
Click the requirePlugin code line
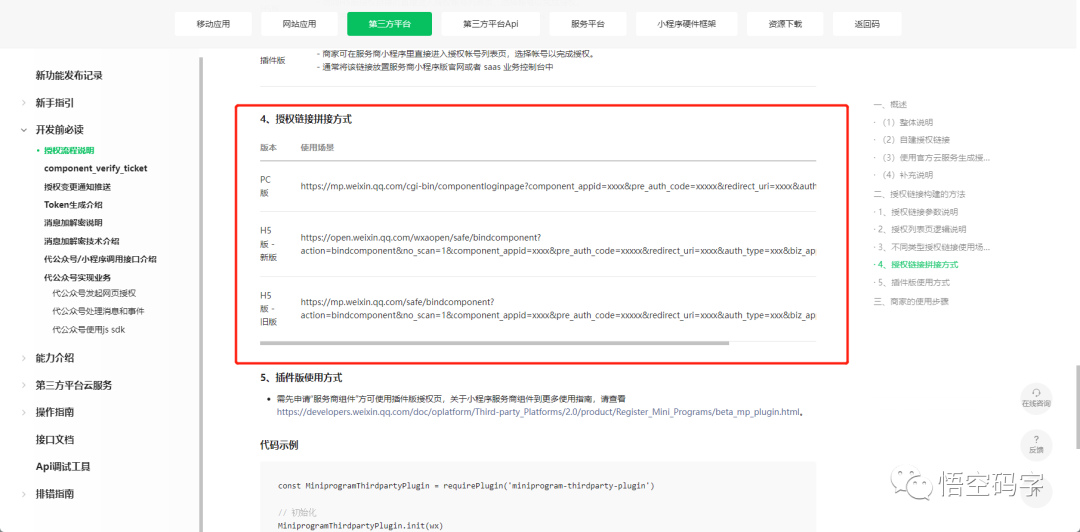466,486
